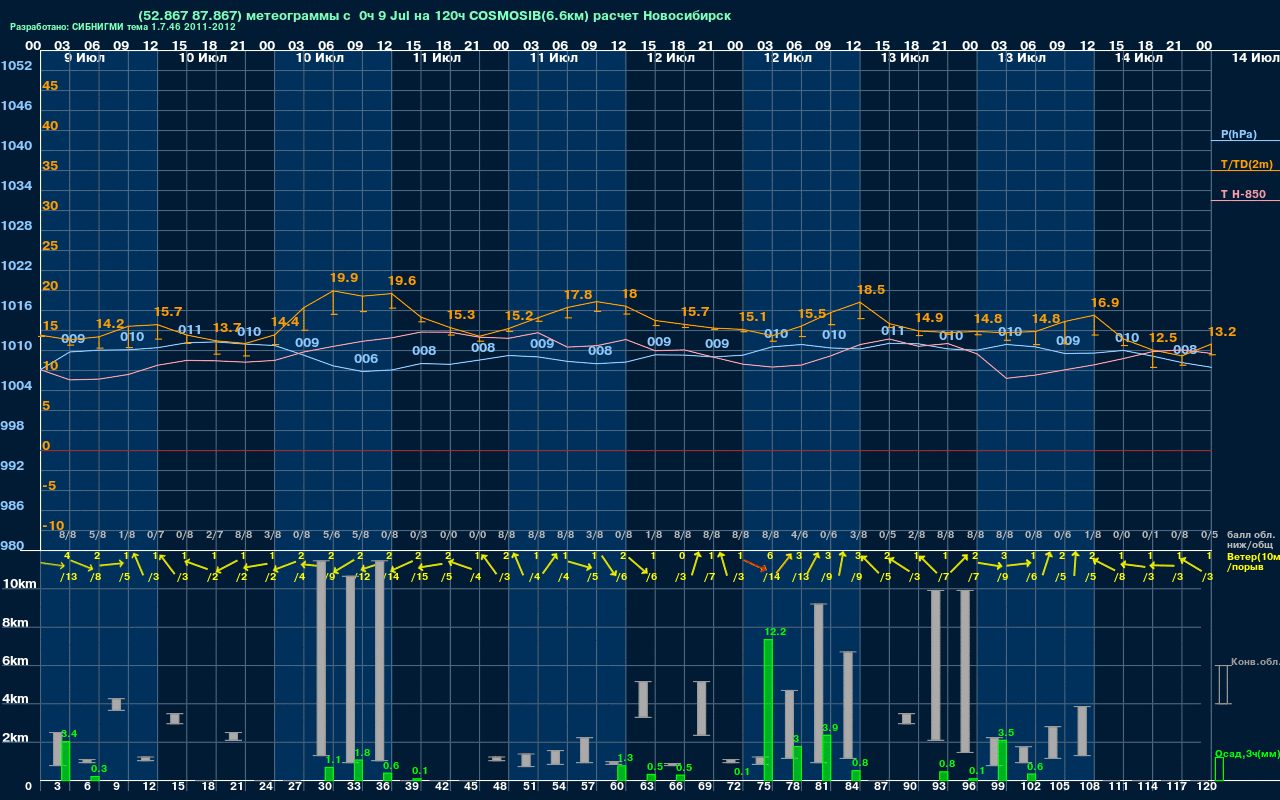The image size is (1280, 800).
Task: Click the temperature axis label 35
Action: point(50,166)
